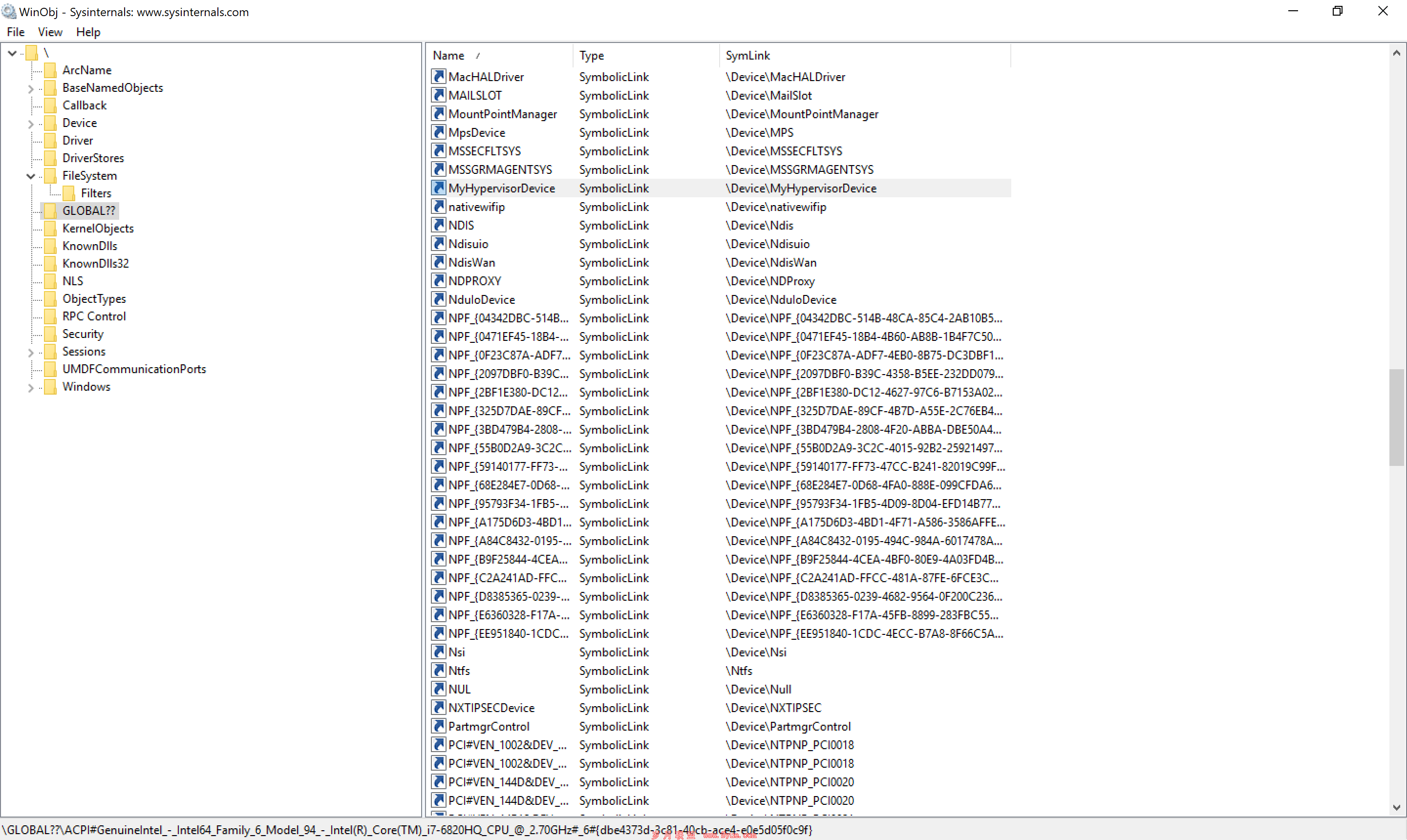Expand the Device tree node
The width and height of the screenshot is (1407, 840).
(31, 124)
